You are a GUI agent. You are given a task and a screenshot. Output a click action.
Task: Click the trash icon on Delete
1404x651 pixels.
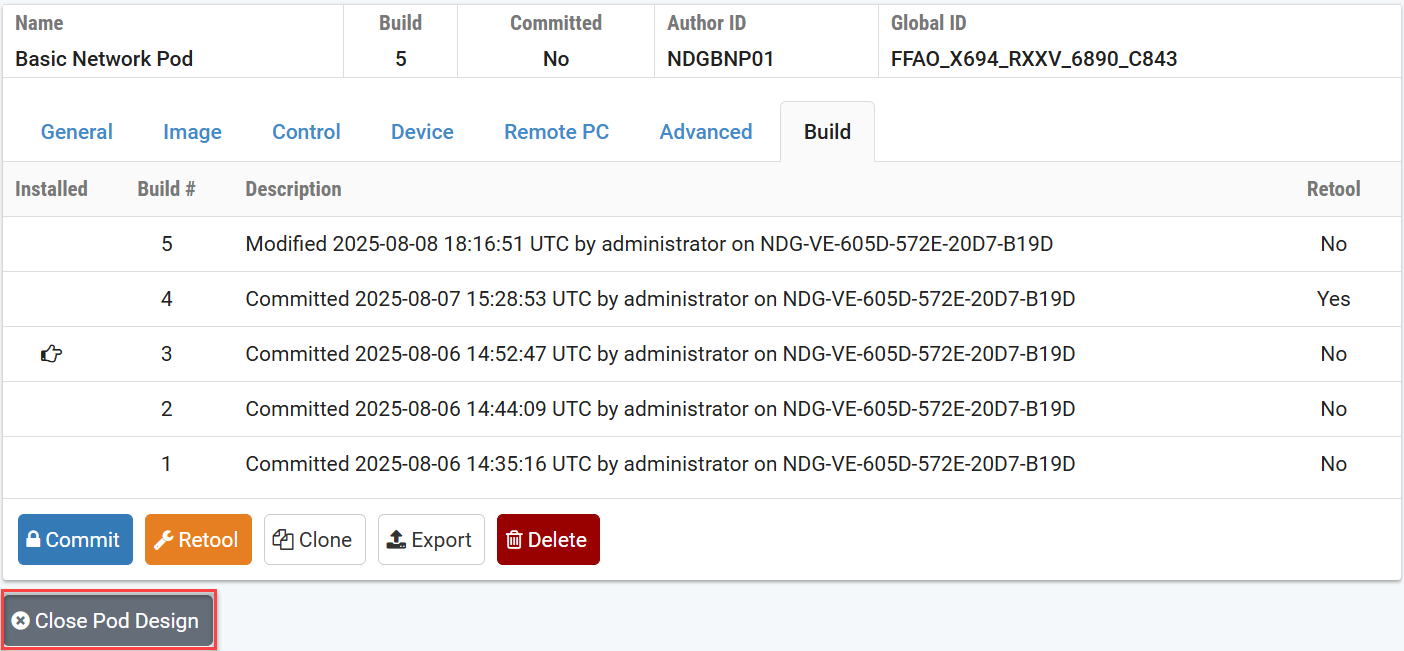tap(514, 540)
